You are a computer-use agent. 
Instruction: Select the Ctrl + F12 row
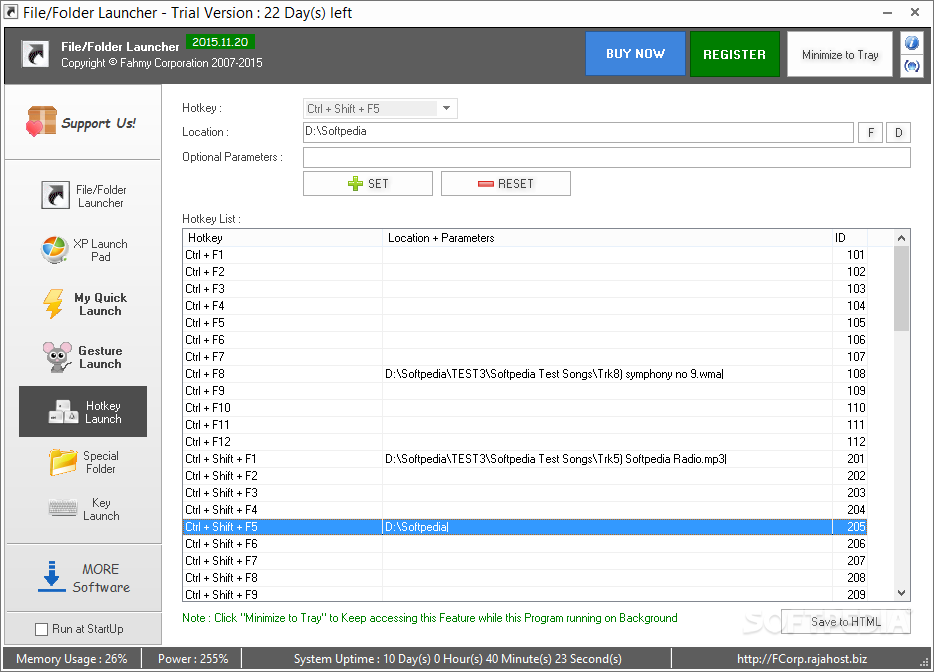524,441
